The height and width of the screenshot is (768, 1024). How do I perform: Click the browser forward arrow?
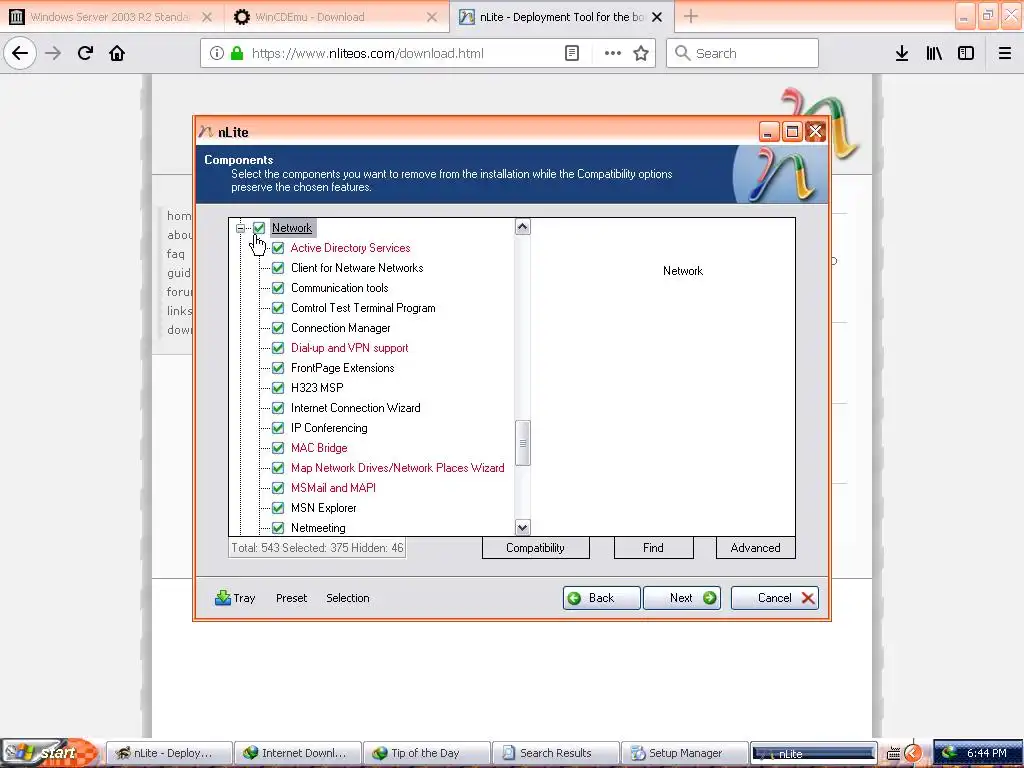(x=53, y=53)
